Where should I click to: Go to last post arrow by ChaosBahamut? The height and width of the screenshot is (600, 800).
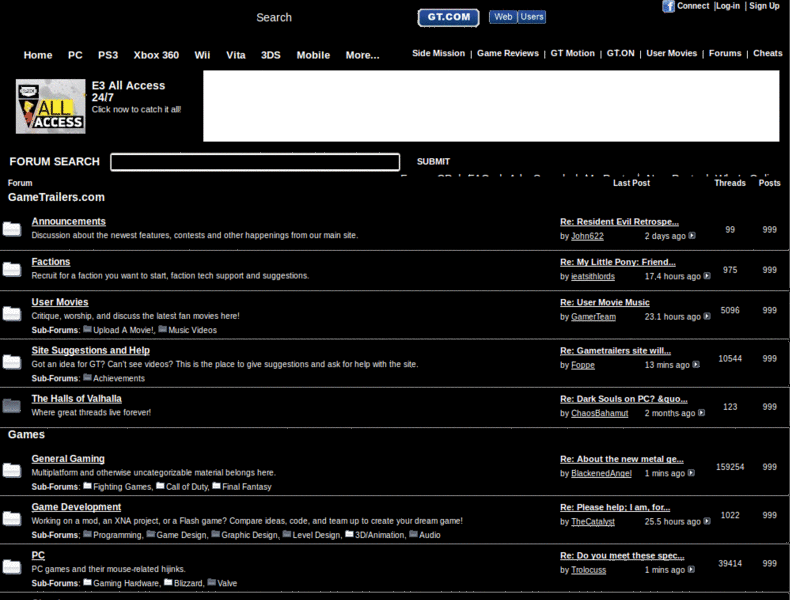702,413
